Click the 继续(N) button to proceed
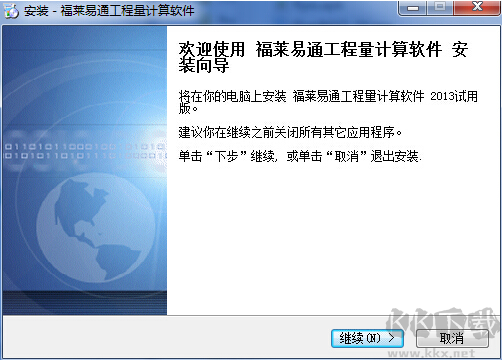 tap(367, 338)
